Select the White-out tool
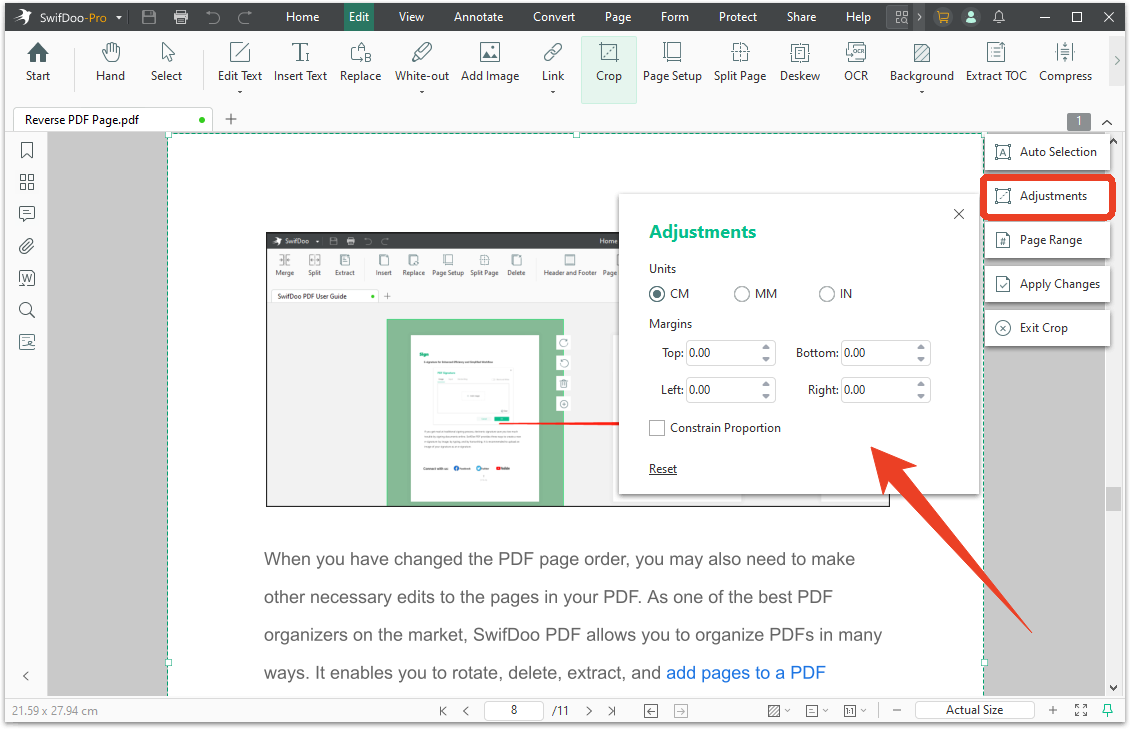 tap(422, 62)
